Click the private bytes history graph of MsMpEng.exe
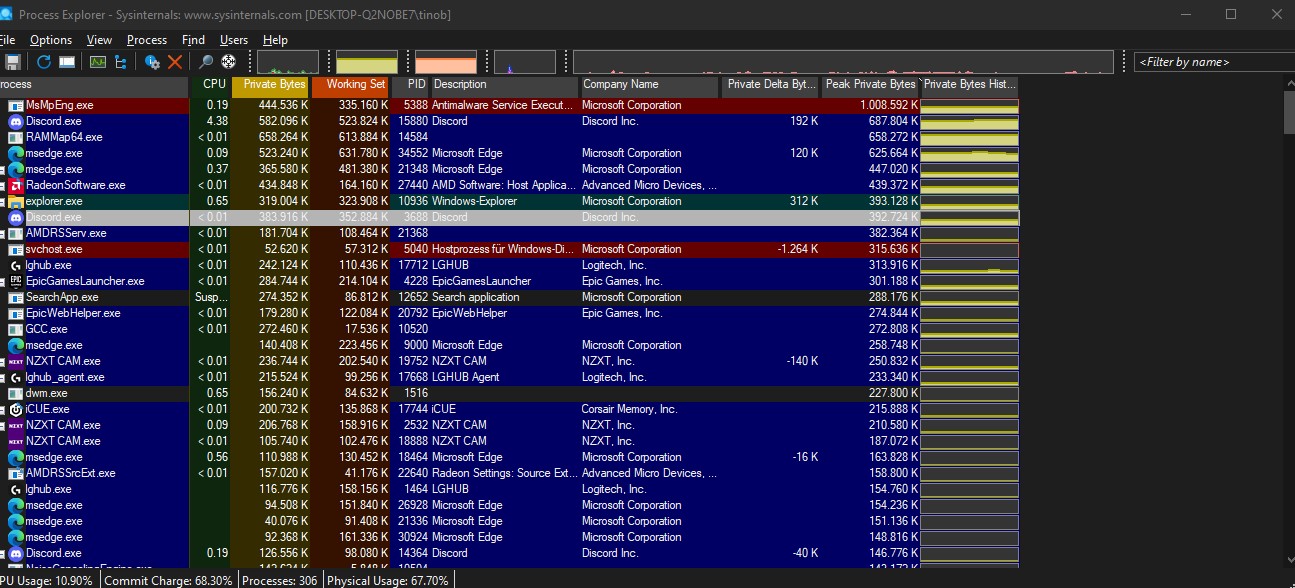Screen dimensions: 1295x588 [969, 105]
